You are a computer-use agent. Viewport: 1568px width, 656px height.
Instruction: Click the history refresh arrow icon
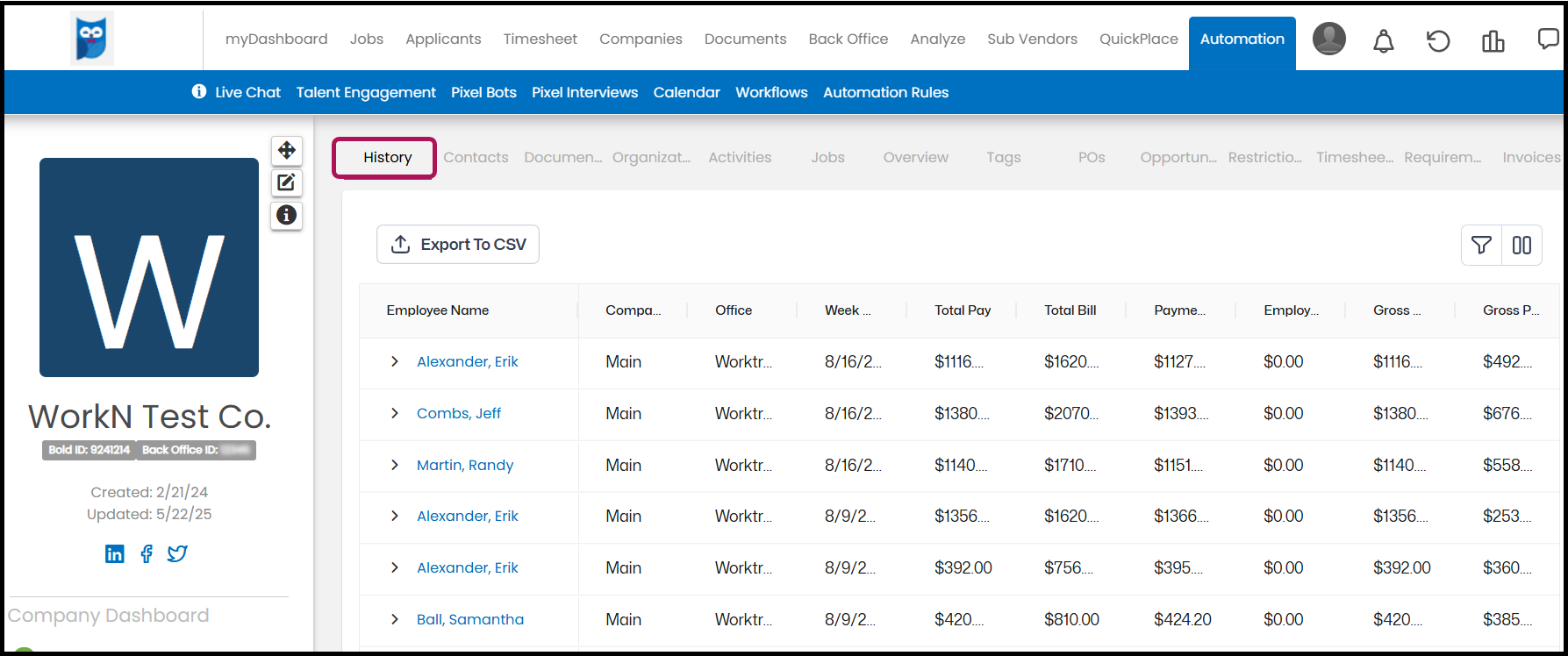pyautogui.click(x=1438, y=40)
